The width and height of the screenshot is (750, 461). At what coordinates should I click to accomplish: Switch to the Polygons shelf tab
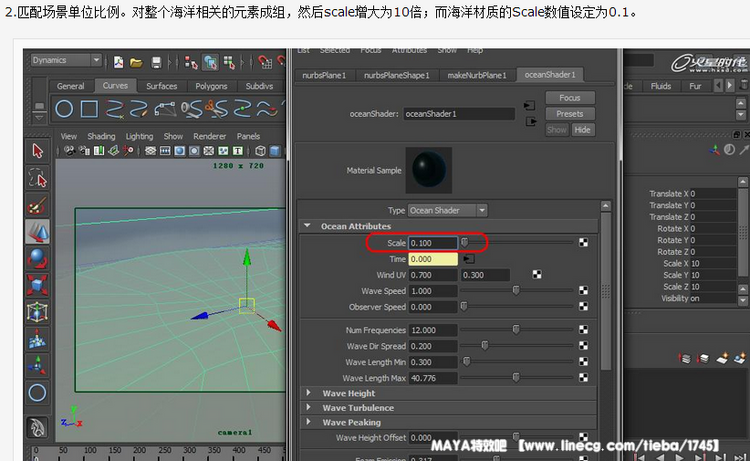coord(211,86)
